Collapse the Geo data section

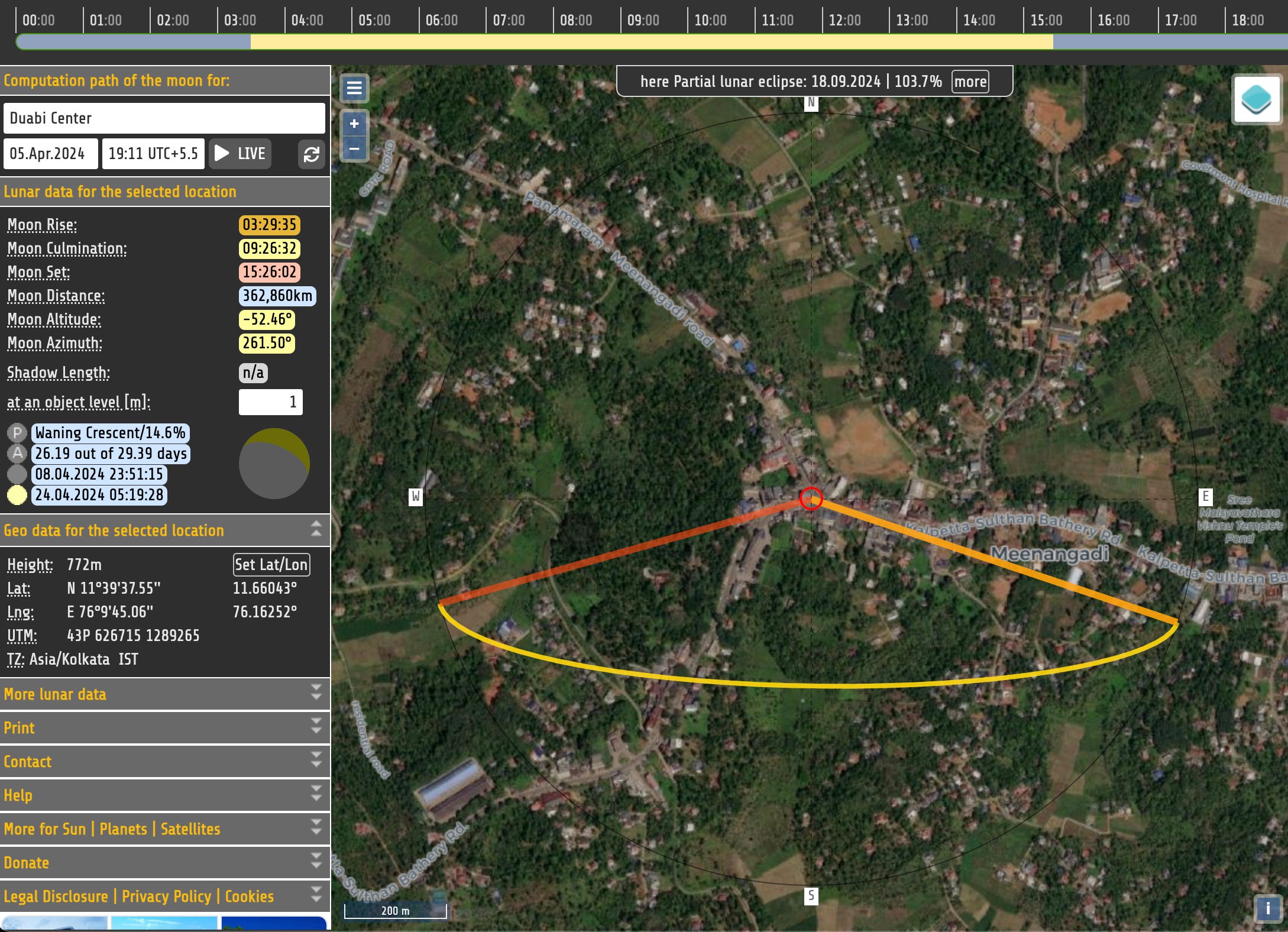[x=315, y=530]
